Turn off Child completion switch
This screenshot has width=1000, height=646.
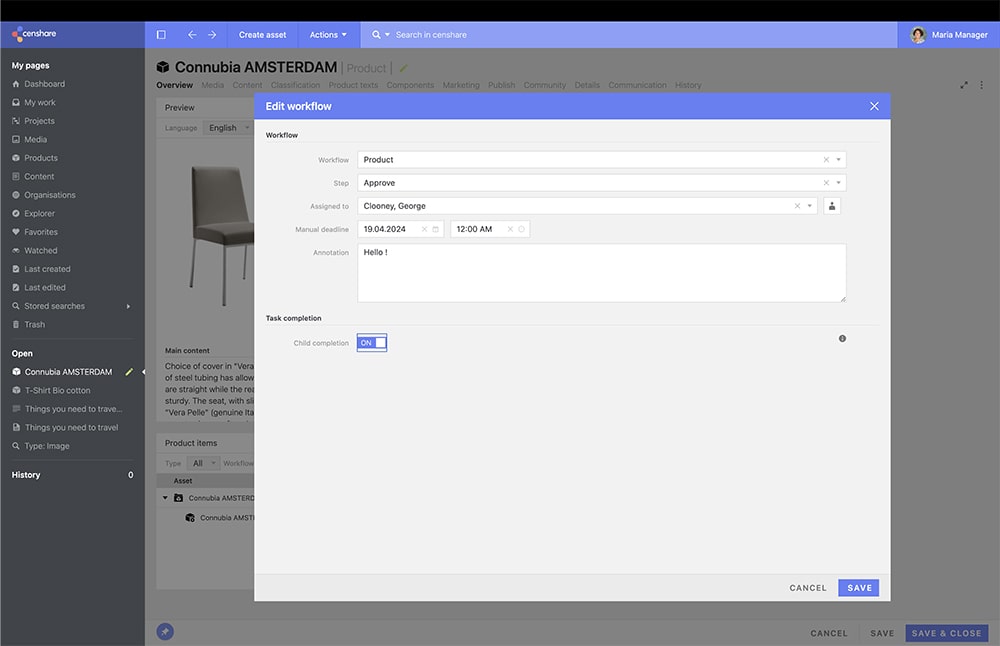click(372, 342)
